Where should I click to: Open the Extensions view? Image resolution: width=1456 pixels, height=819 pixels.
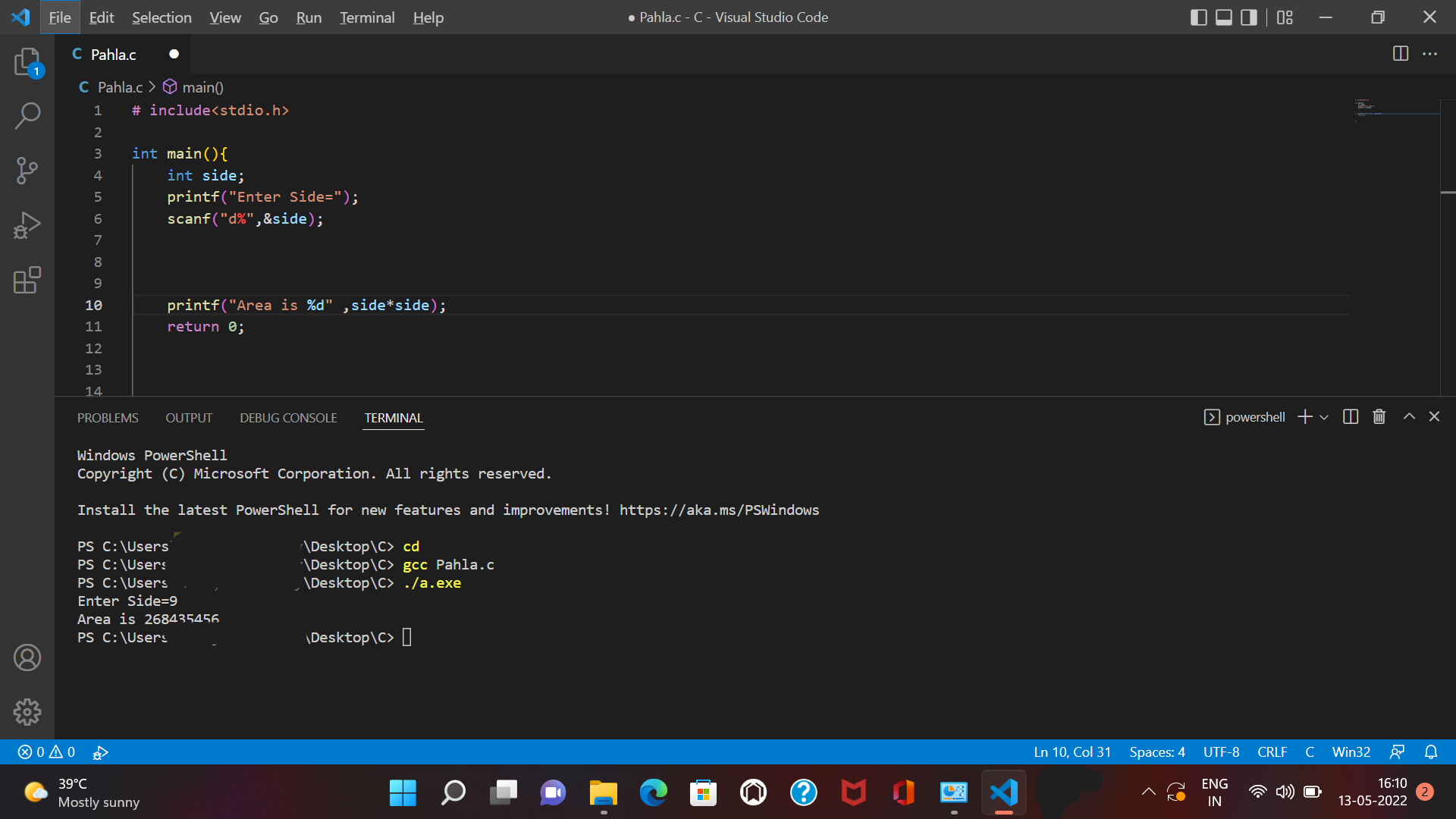click(x=27, y=280)
